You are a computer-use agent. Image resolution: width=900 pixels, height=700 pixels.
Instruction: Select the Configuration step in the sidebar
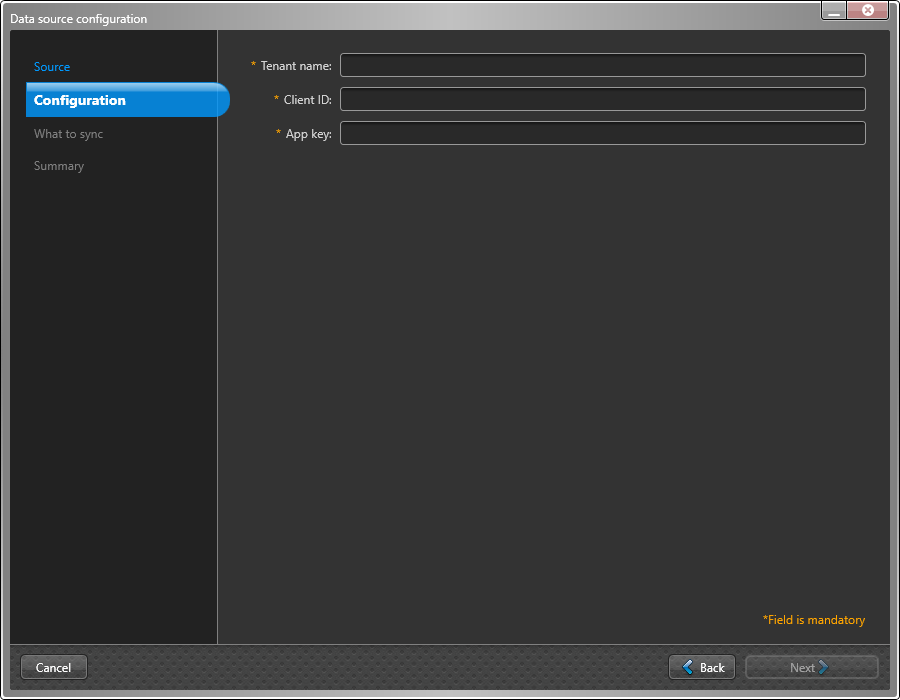tap(82, 100)
